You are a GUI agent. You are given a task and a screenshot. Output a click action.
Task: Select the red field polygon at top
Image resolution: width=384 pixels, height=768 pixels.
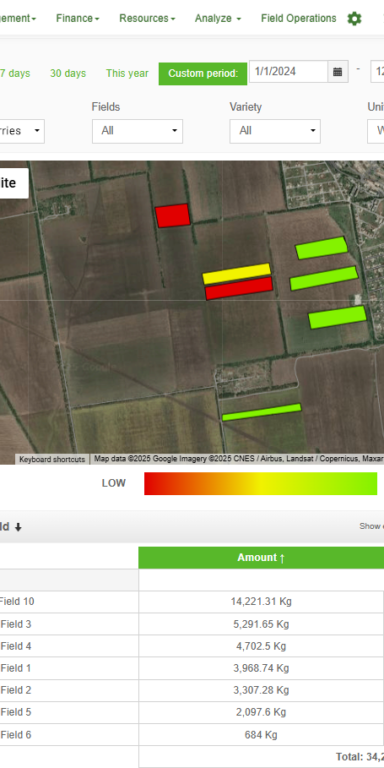pos(172,216)
